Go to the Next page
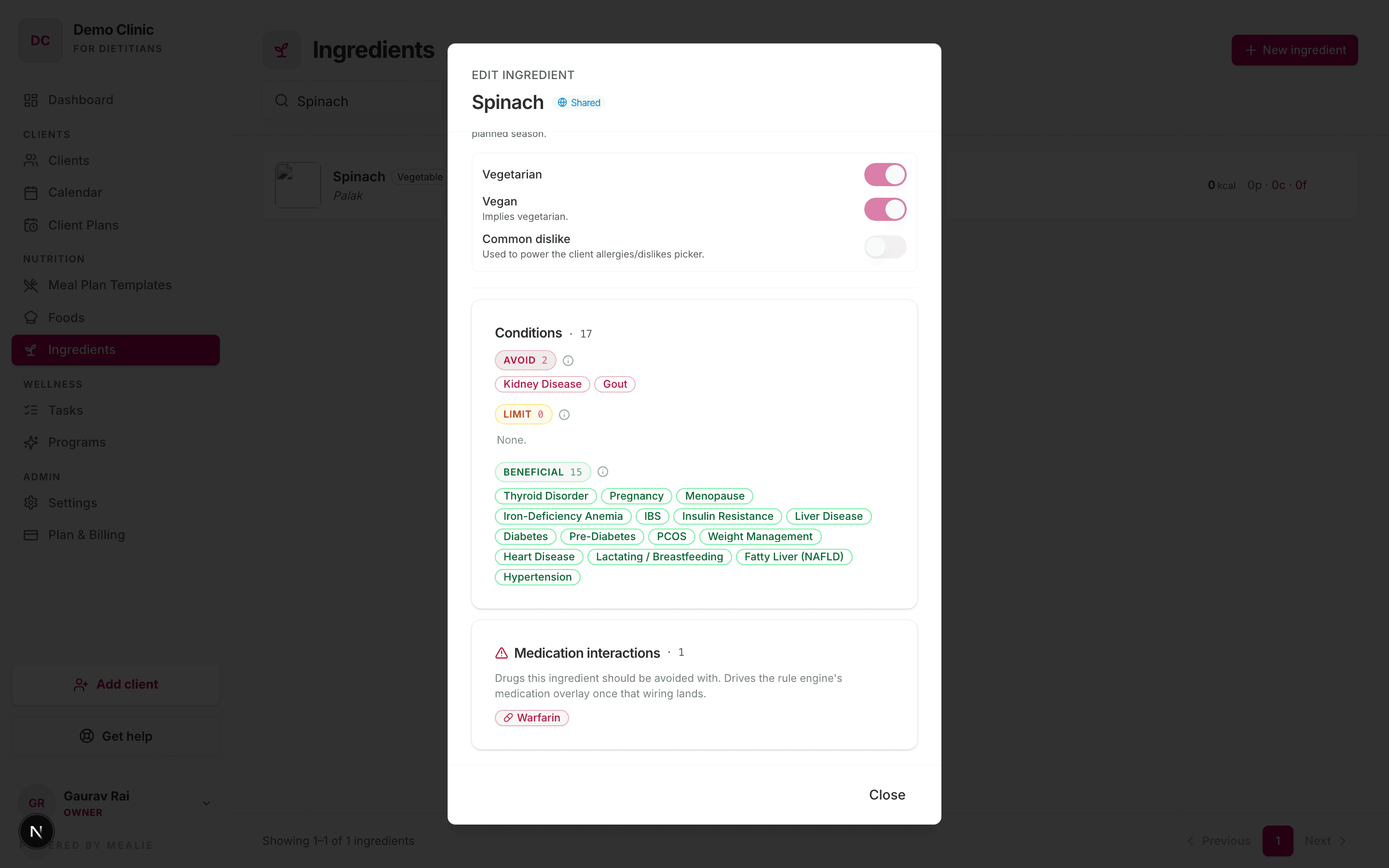1389x868 pixels. point(1325,841)
